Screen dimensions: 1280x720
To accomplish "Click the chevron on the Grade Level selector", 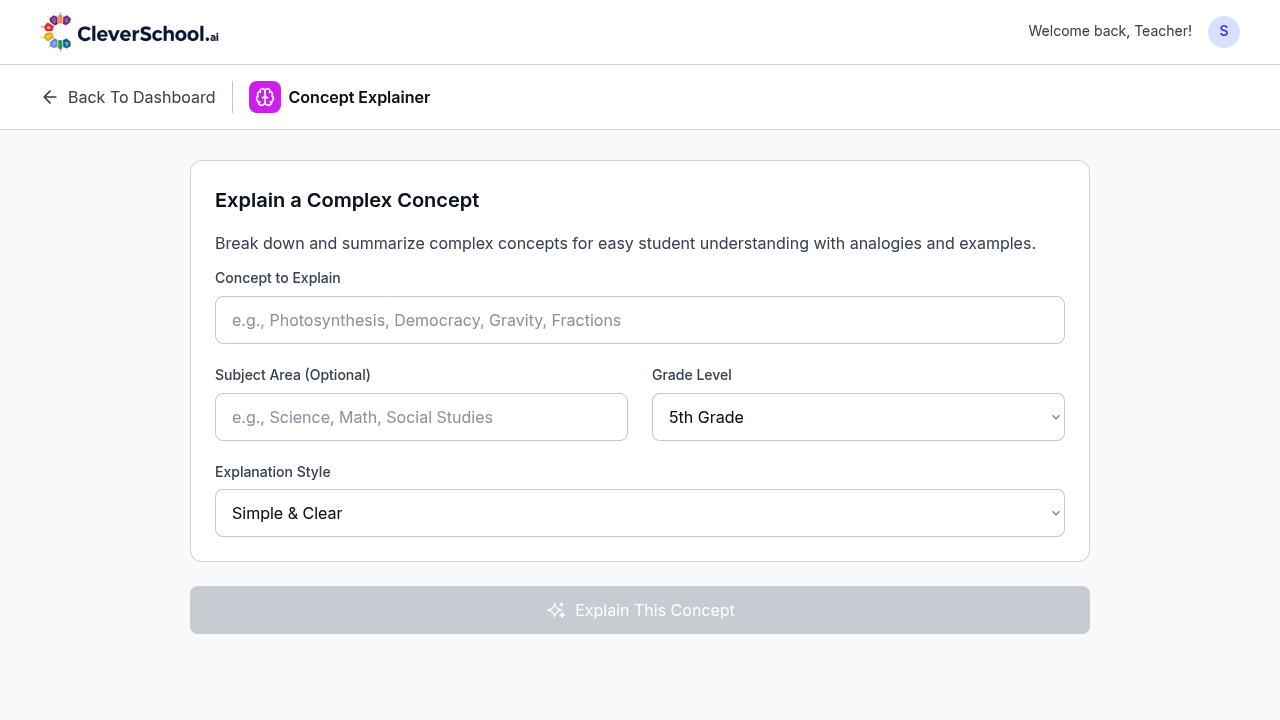I will 1054,417.
